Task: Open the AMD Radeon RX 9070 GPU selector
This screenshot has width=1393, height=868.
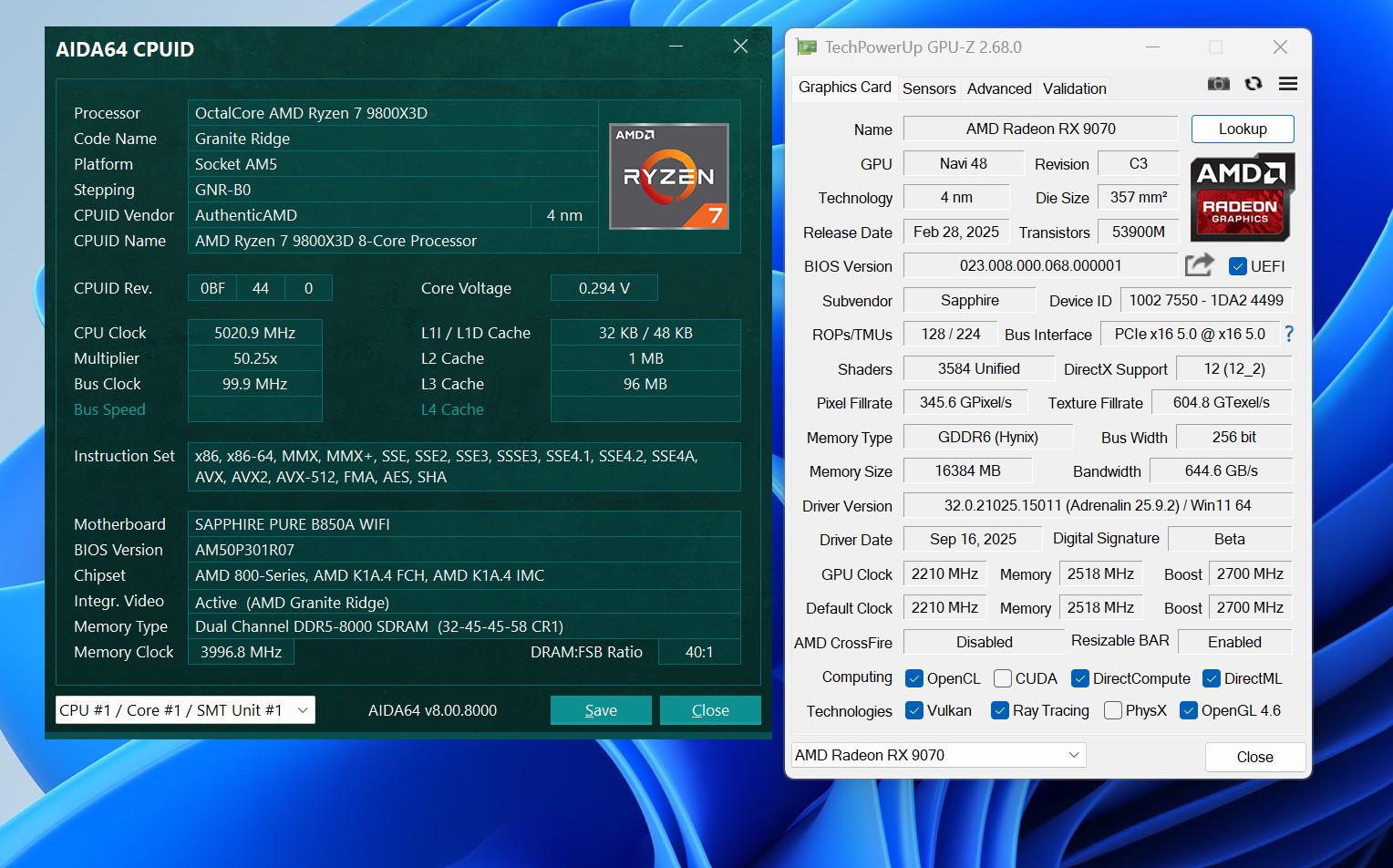Action: tap(938, 755)
